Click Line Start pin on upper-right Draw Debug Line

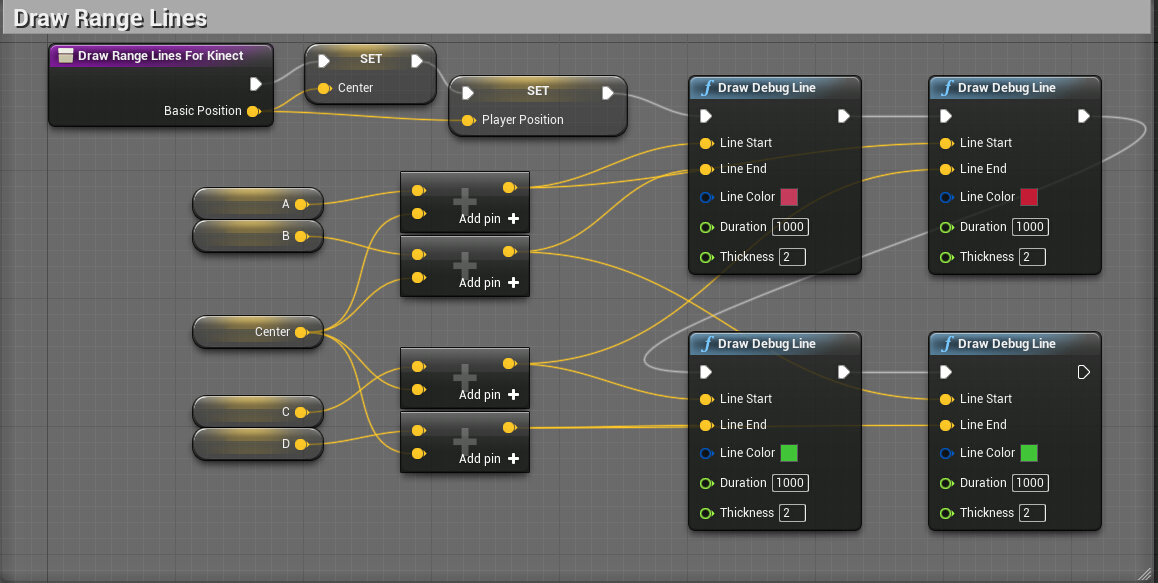click(x=946, y=143)
